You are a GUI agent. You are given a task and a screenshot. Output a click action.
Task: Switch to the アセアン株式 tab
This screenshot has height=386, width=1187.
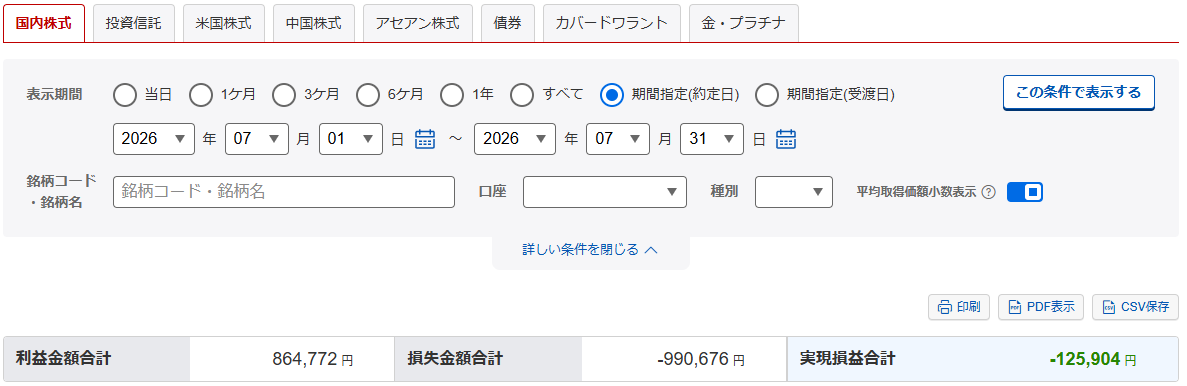418,23
